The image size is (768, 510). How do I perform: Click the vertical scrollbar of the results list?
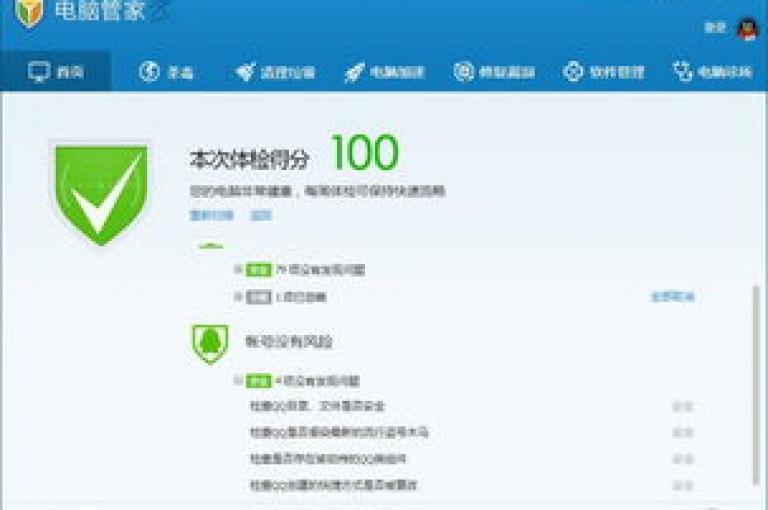(x=756, y=385)
